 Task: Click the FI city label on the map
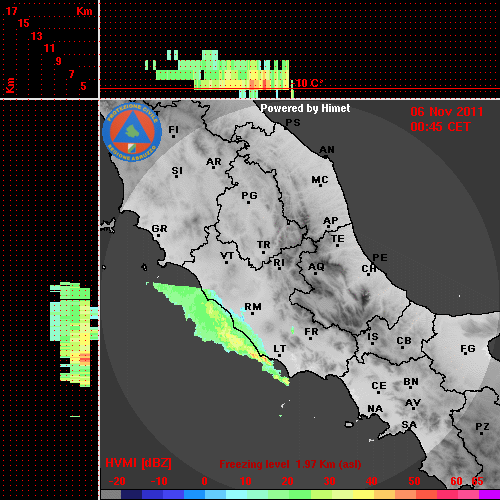(x=173, y=130)
